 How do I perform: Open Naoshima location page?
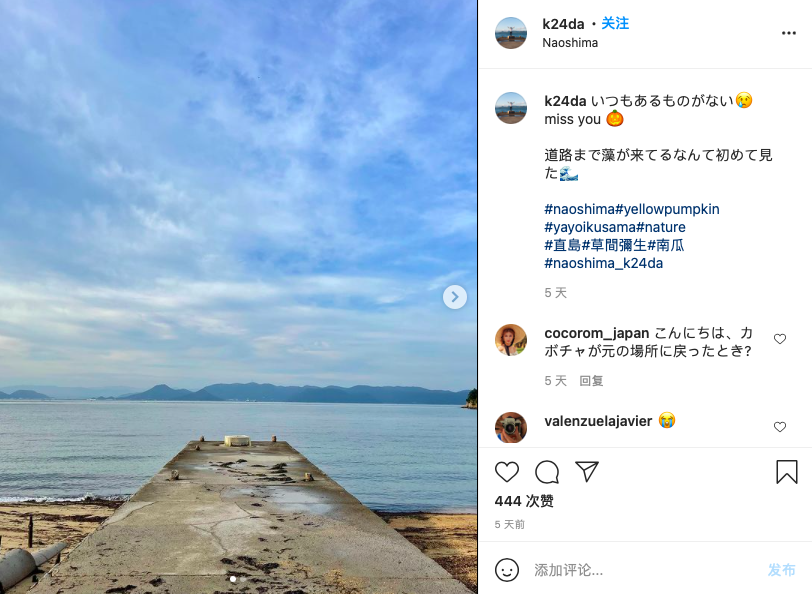click(570, 43)
